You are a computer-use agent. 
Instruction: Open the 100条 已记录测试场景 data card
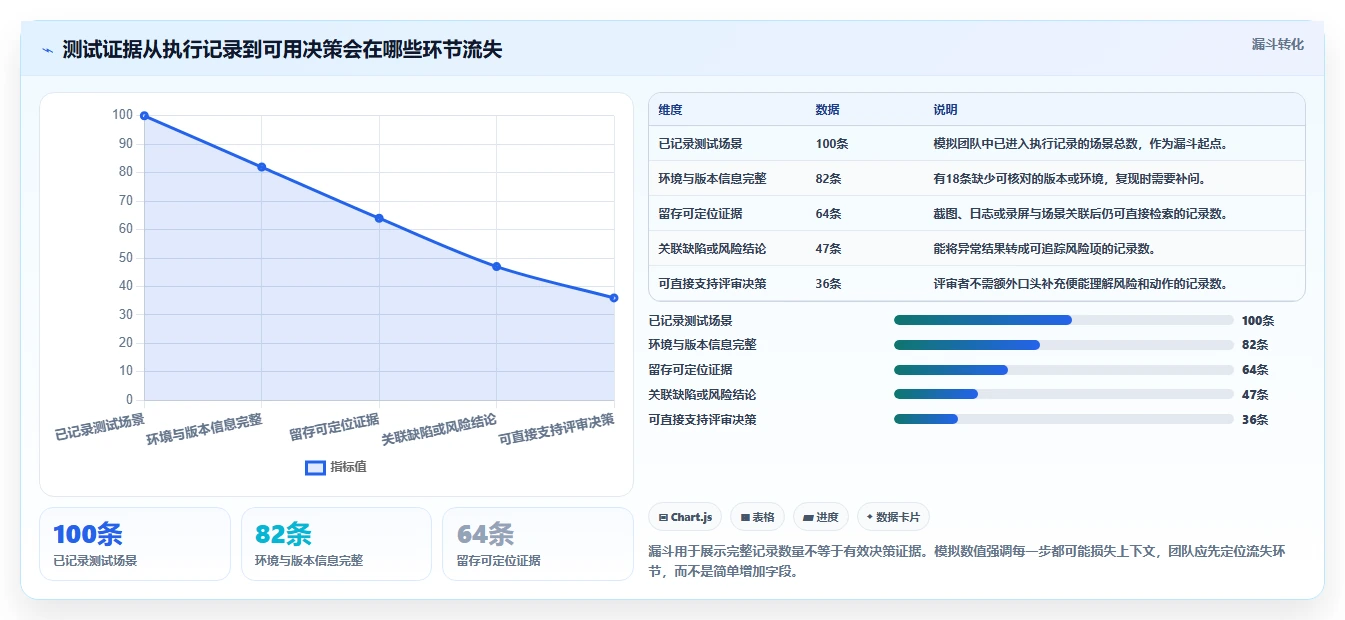point(135,544)
